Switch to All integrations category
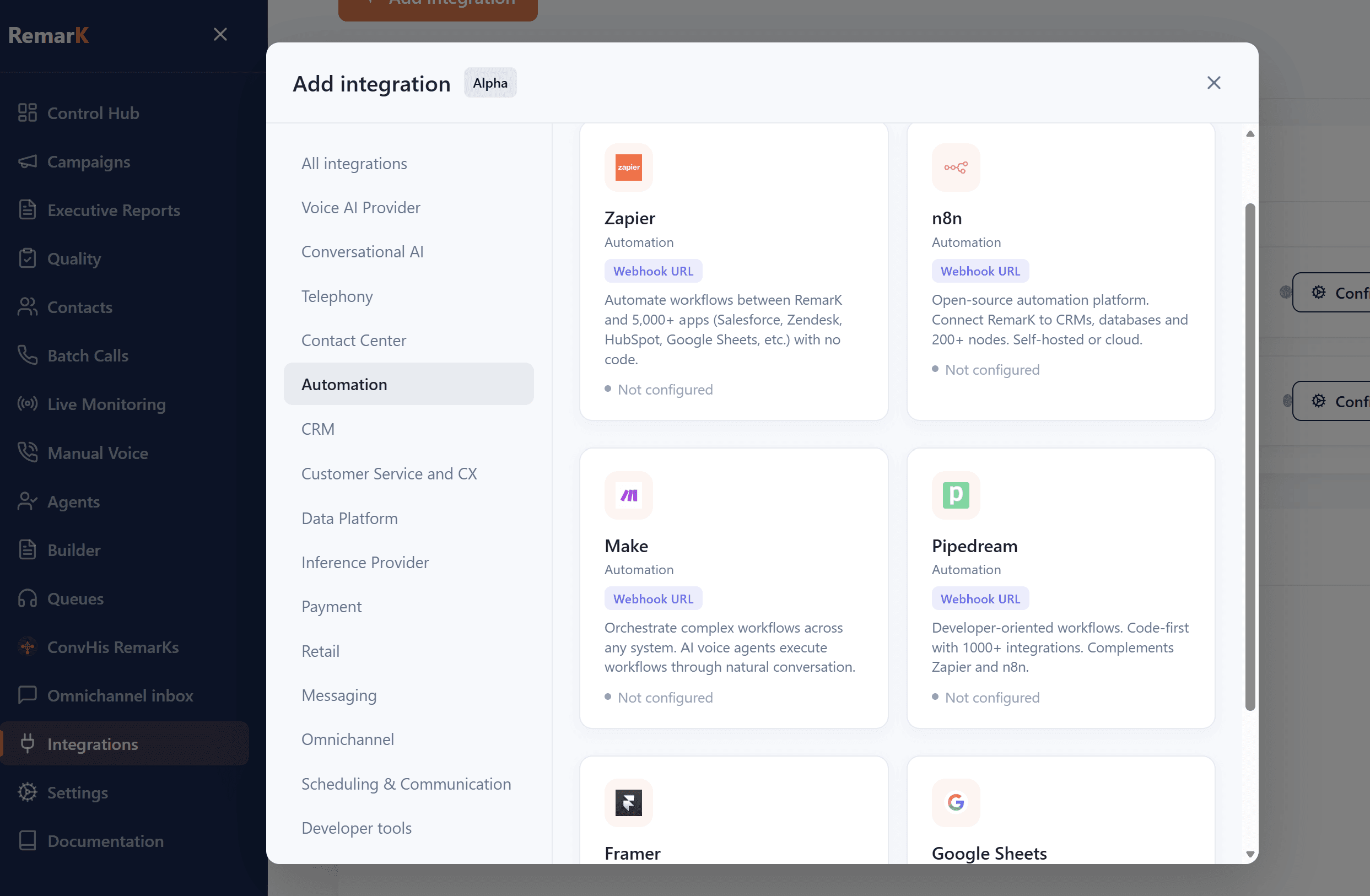Screen dimensions: 1370x896 point(354,164)
